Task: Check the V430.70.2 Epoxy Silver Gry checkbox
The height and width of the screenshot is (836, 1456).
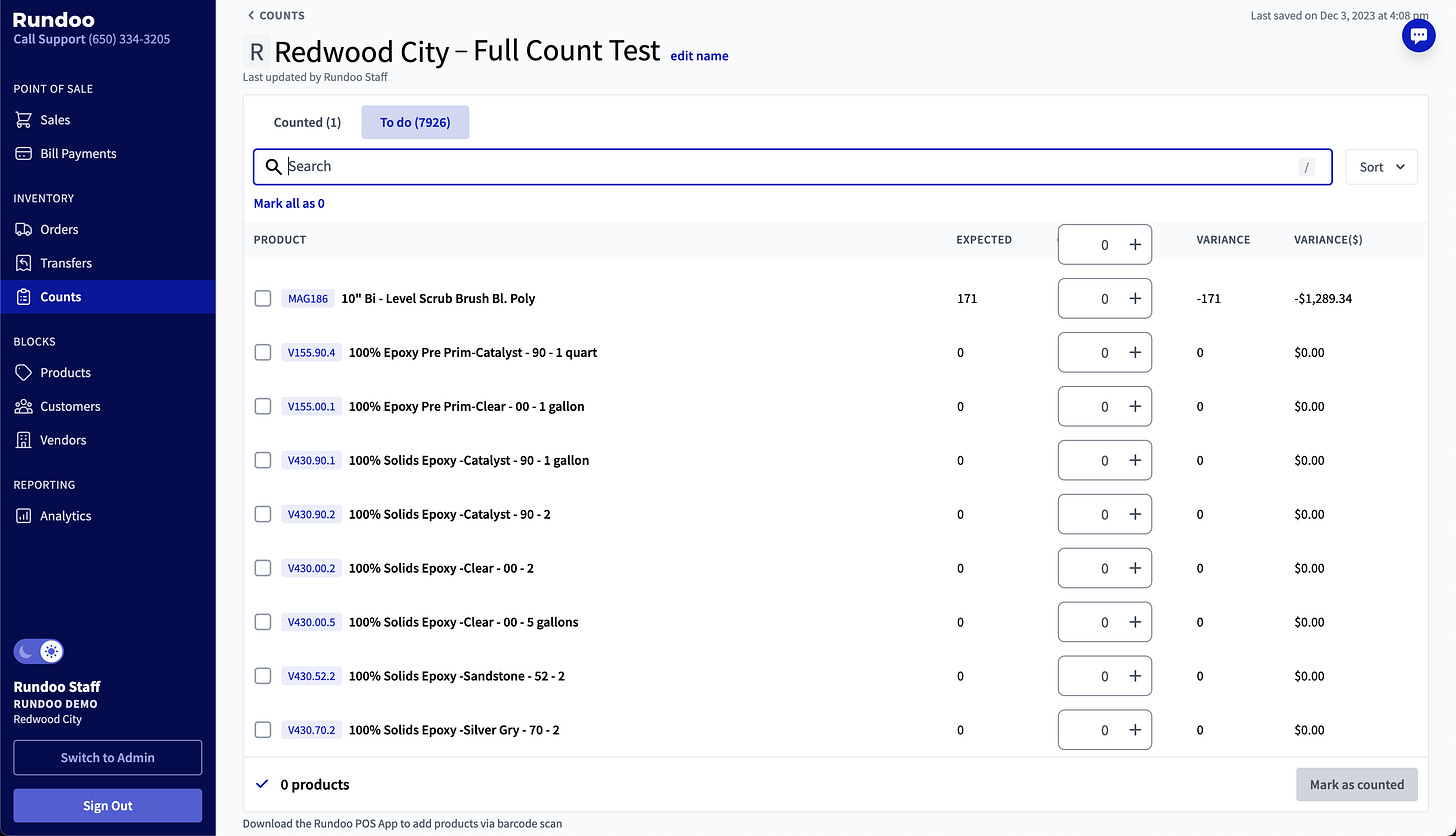Action: click(263, 730)
